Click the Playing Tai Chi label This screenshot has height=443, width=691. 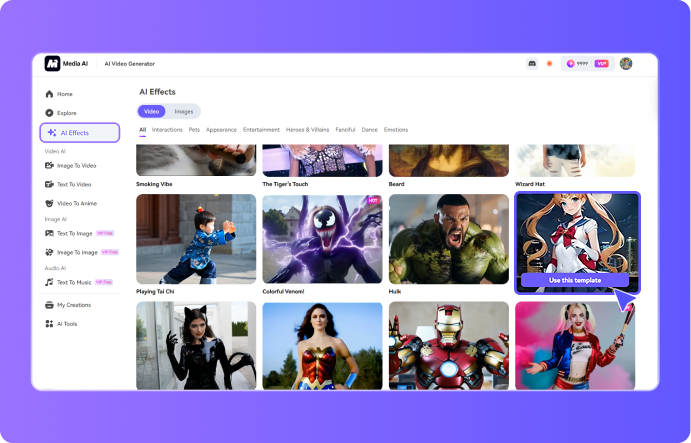pyautogui.click(x=155, y=291)
